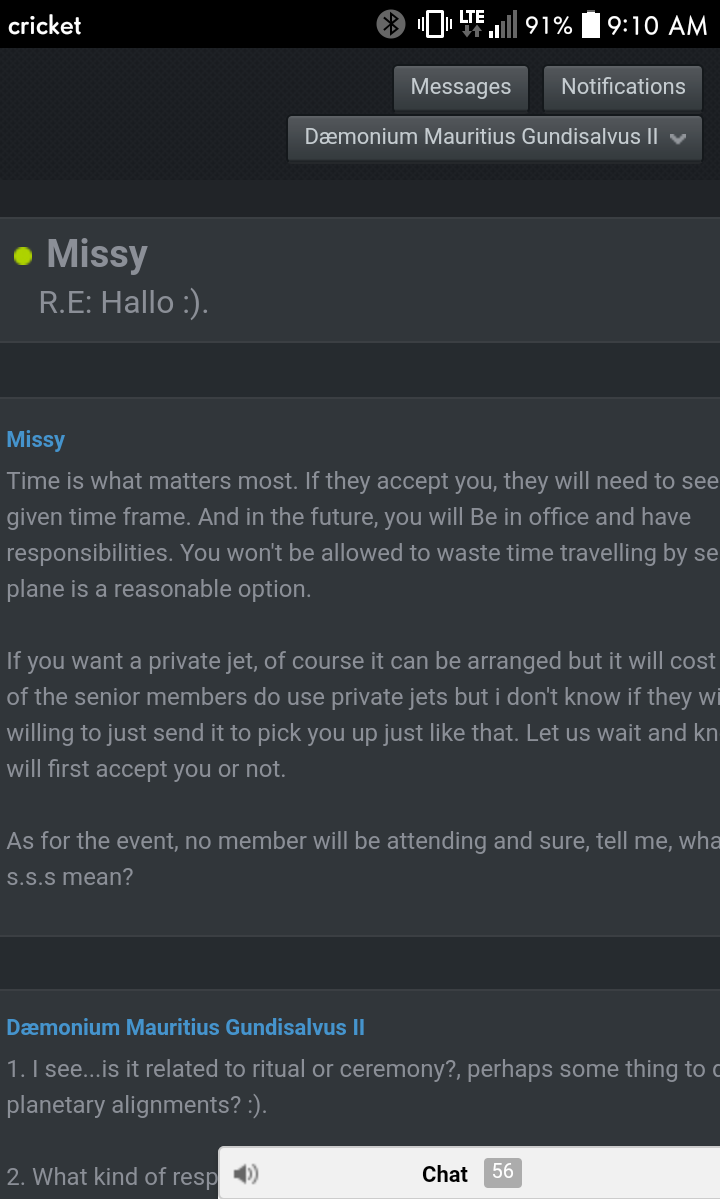Click the R.E: Hallo :). subject line

(124, 303)
